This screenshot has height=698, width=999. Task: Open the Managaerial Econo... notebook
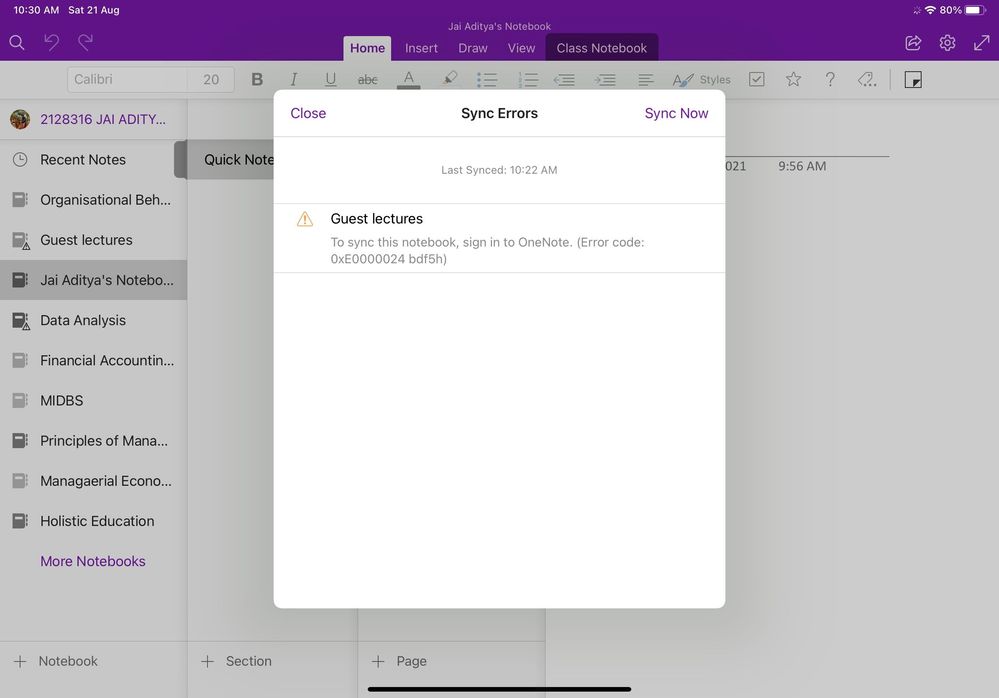94,481
